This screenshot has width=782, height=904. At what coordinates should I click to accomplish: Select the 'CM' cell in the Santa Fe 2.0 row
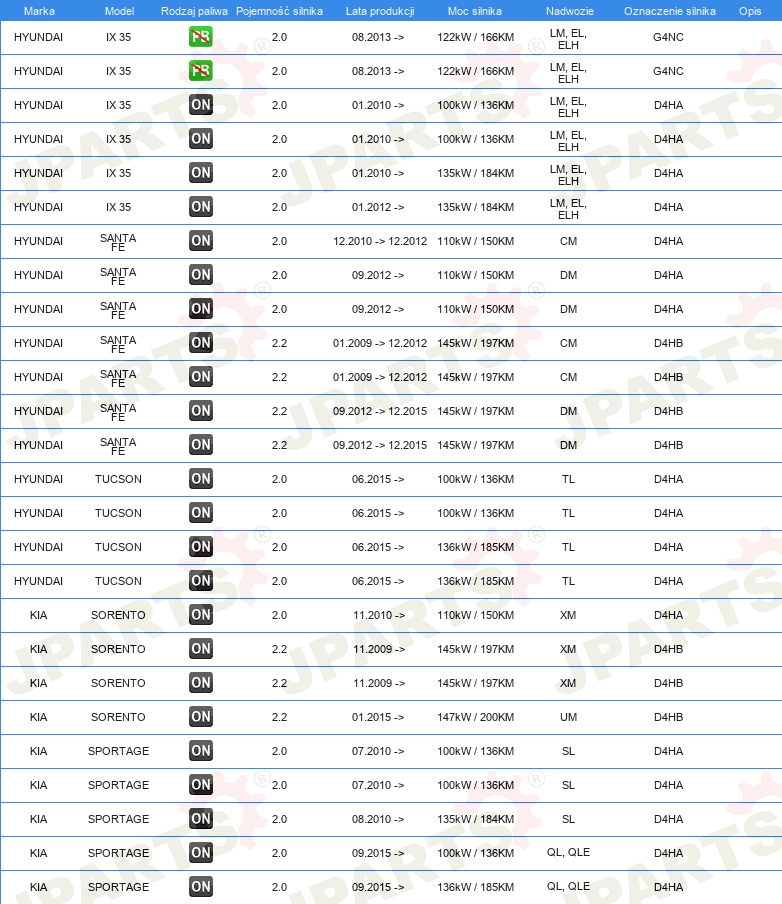(569, 241)
